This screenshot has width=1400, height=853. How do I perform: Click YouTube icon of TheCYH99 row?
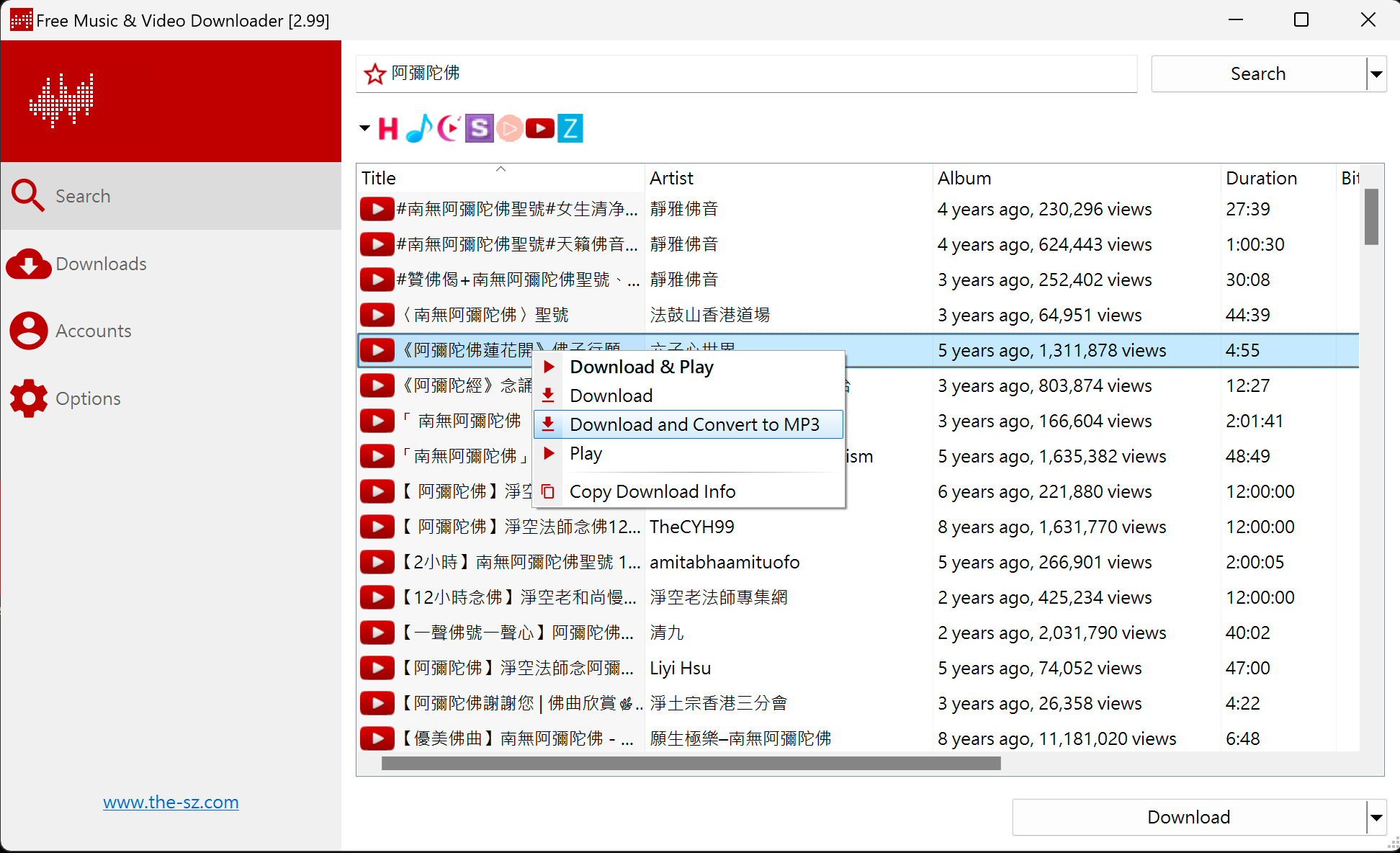[x=377, y=527]
